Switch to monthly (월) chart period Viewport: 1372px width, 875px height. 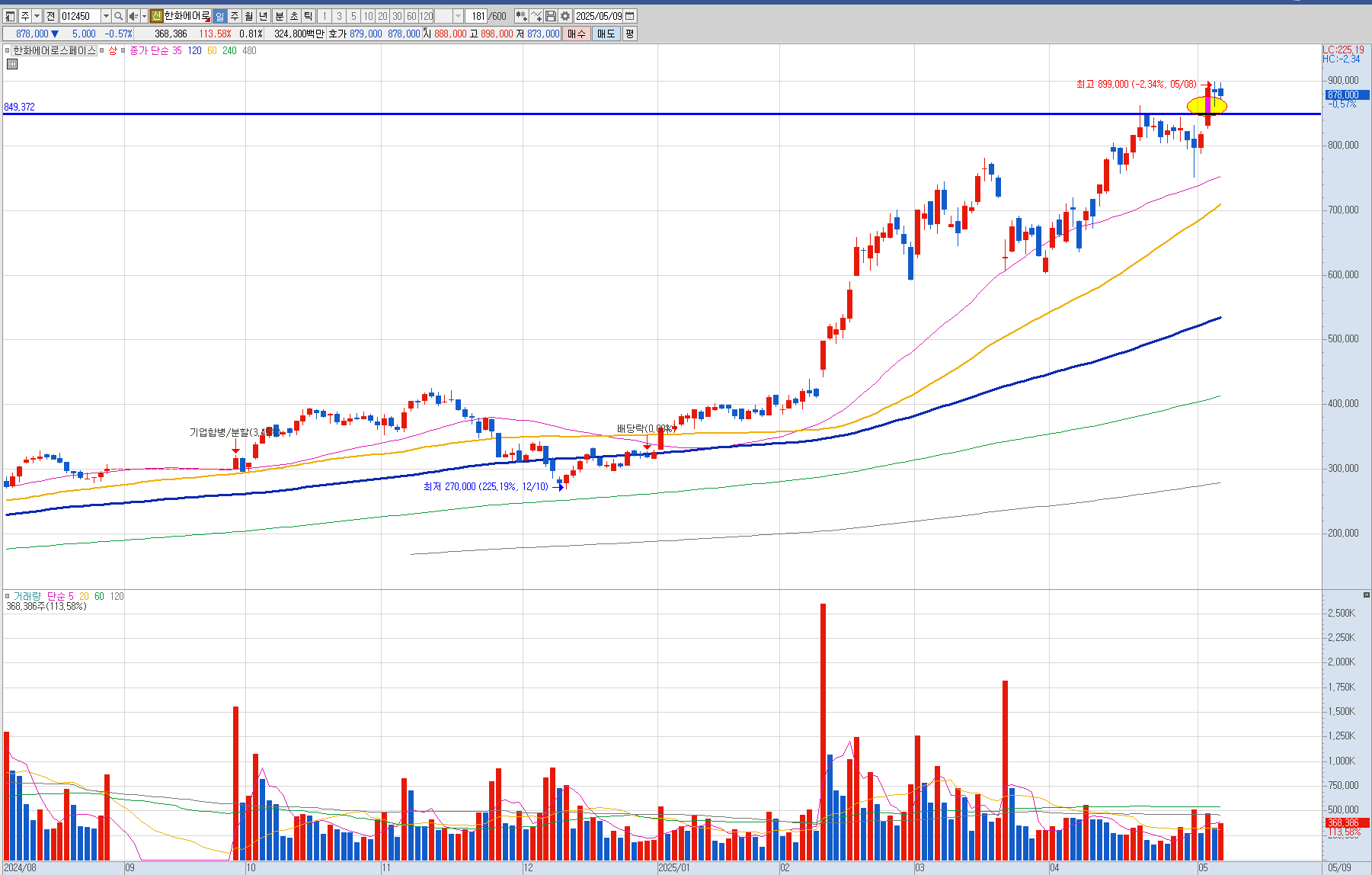coord(248,16)
